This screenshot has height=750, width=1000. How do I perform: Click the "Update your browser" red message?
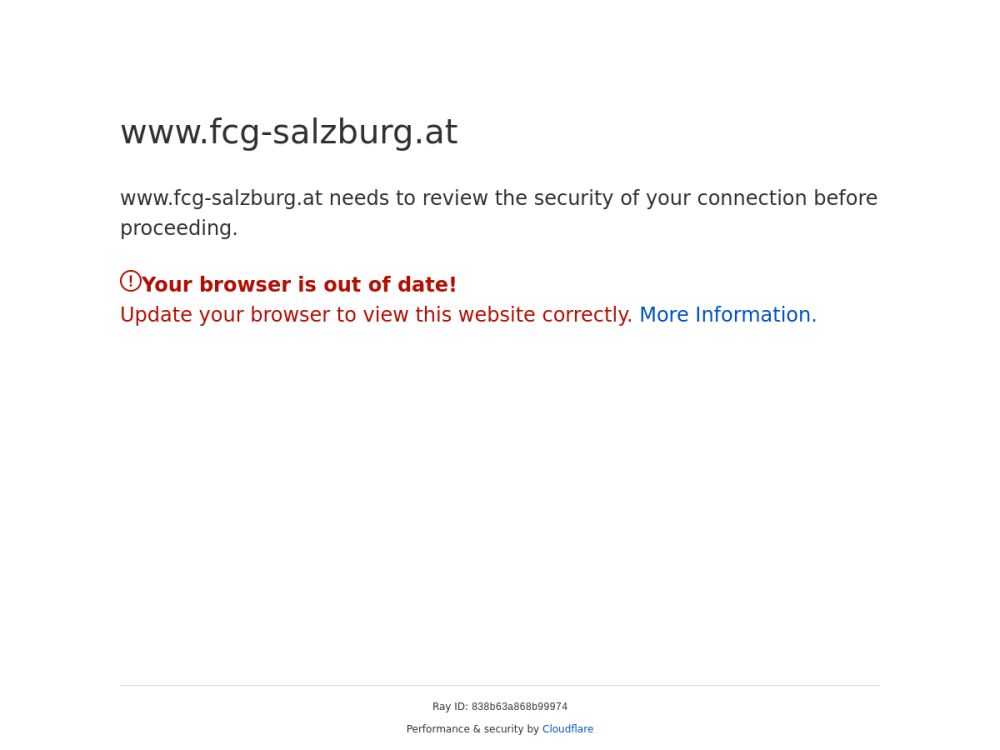(x=376, y=315)
